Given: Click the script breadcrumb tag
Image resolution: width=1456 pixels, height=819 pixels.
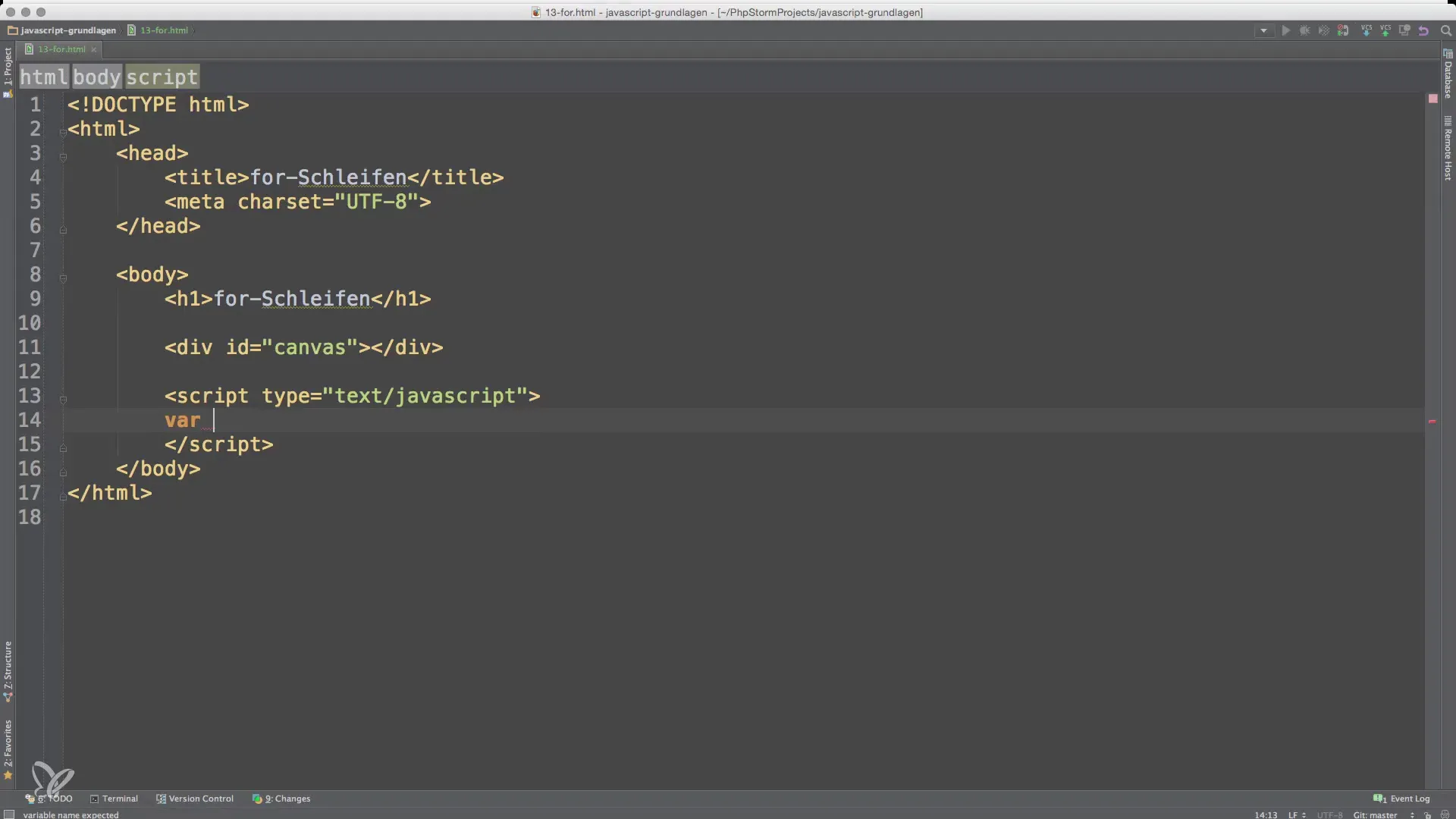Looking at the screenshot, I should pos(162,77).
